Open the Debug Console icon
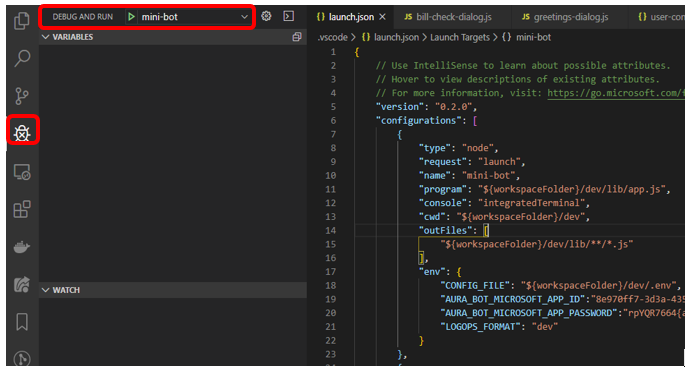Screen dimensions: 690x371 [x=289, y=16]
